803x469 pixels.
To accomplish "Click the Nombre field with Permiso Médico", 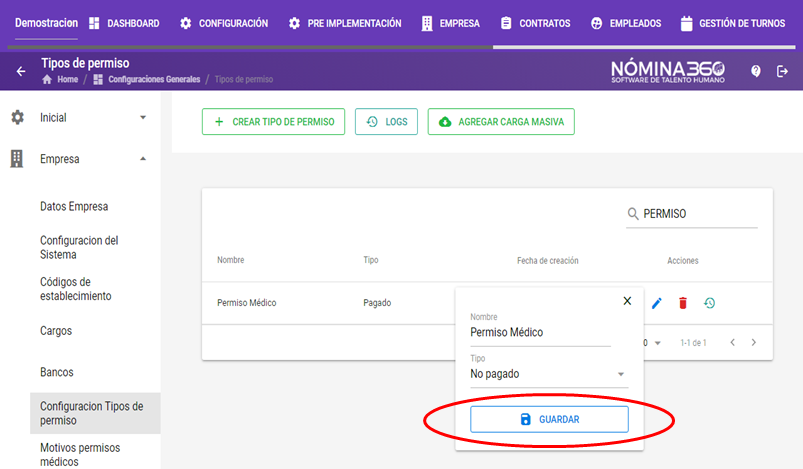I will (x=540, y=332).
